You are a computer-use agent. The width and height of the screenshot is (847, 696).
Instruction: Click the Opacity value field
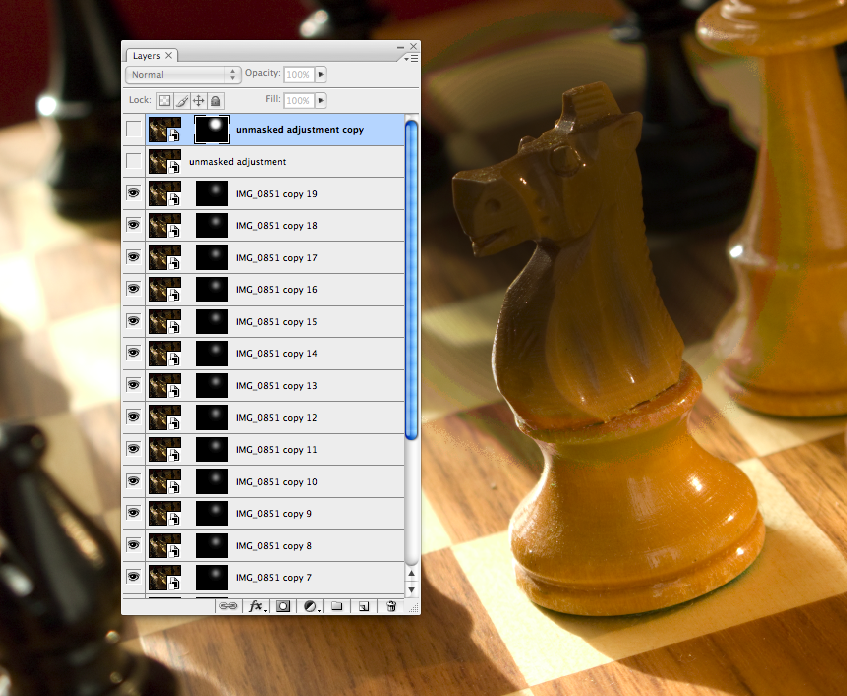299,75
